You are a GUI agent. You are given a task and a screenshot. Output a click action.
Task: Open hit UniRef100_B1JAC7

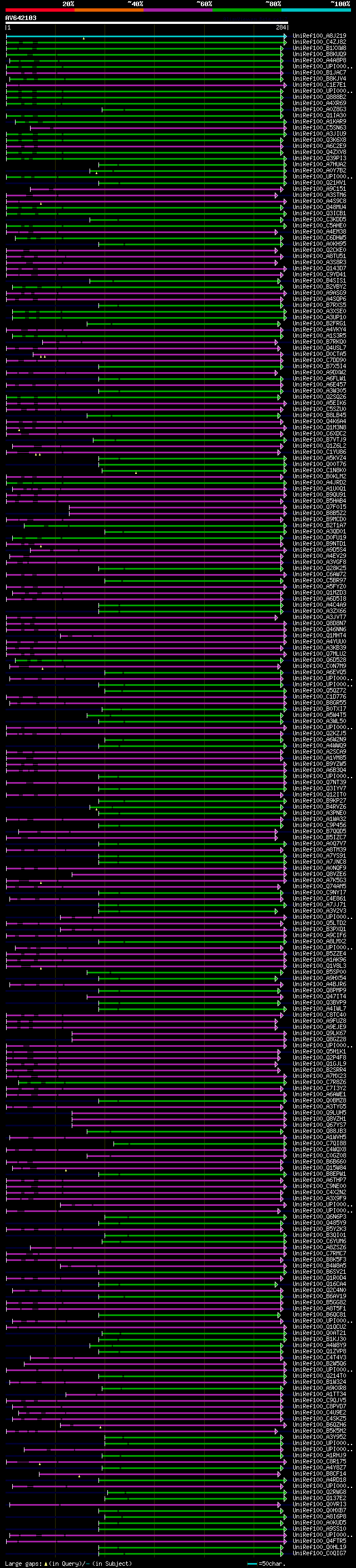(319, 72)
